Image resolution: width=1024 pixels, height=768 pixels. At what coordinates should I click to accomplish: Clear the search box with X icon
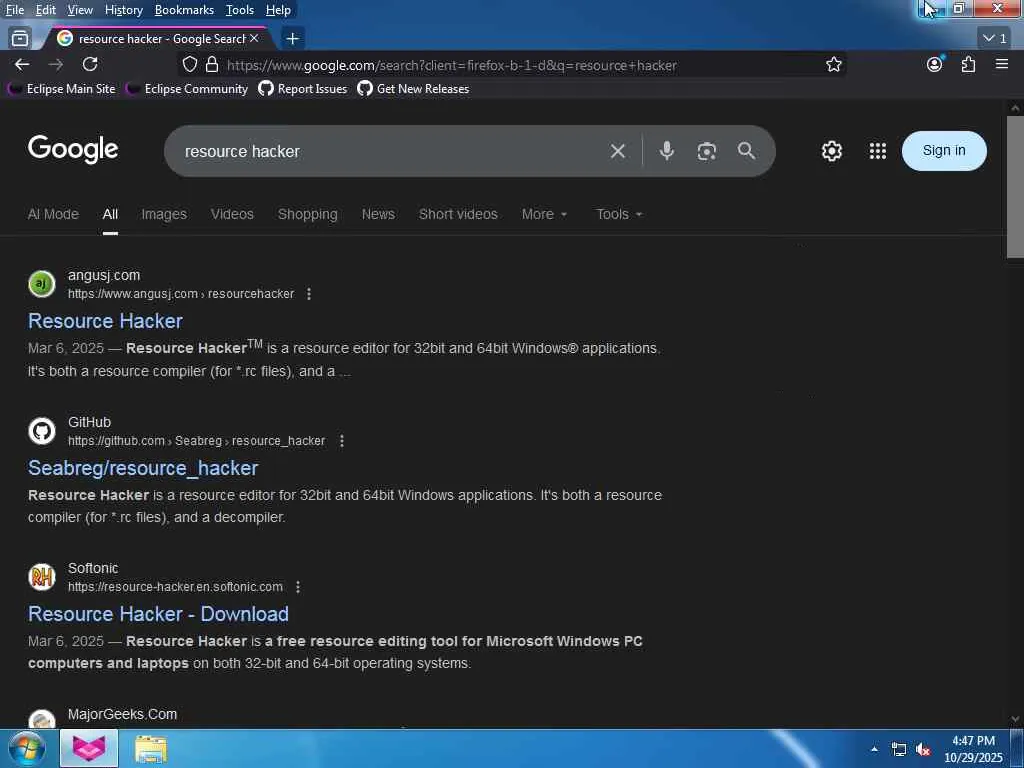(x=618, y=152)
